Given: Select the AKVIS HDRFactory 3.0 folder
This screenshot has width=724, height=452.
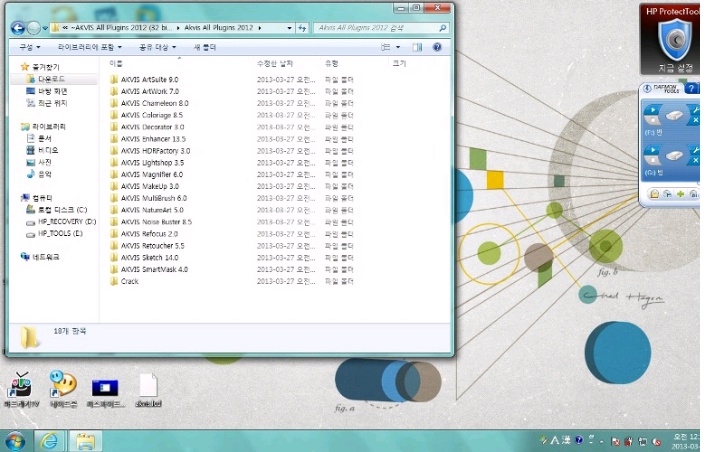Looking at the screenshot, I should click(x=150, y=151).
